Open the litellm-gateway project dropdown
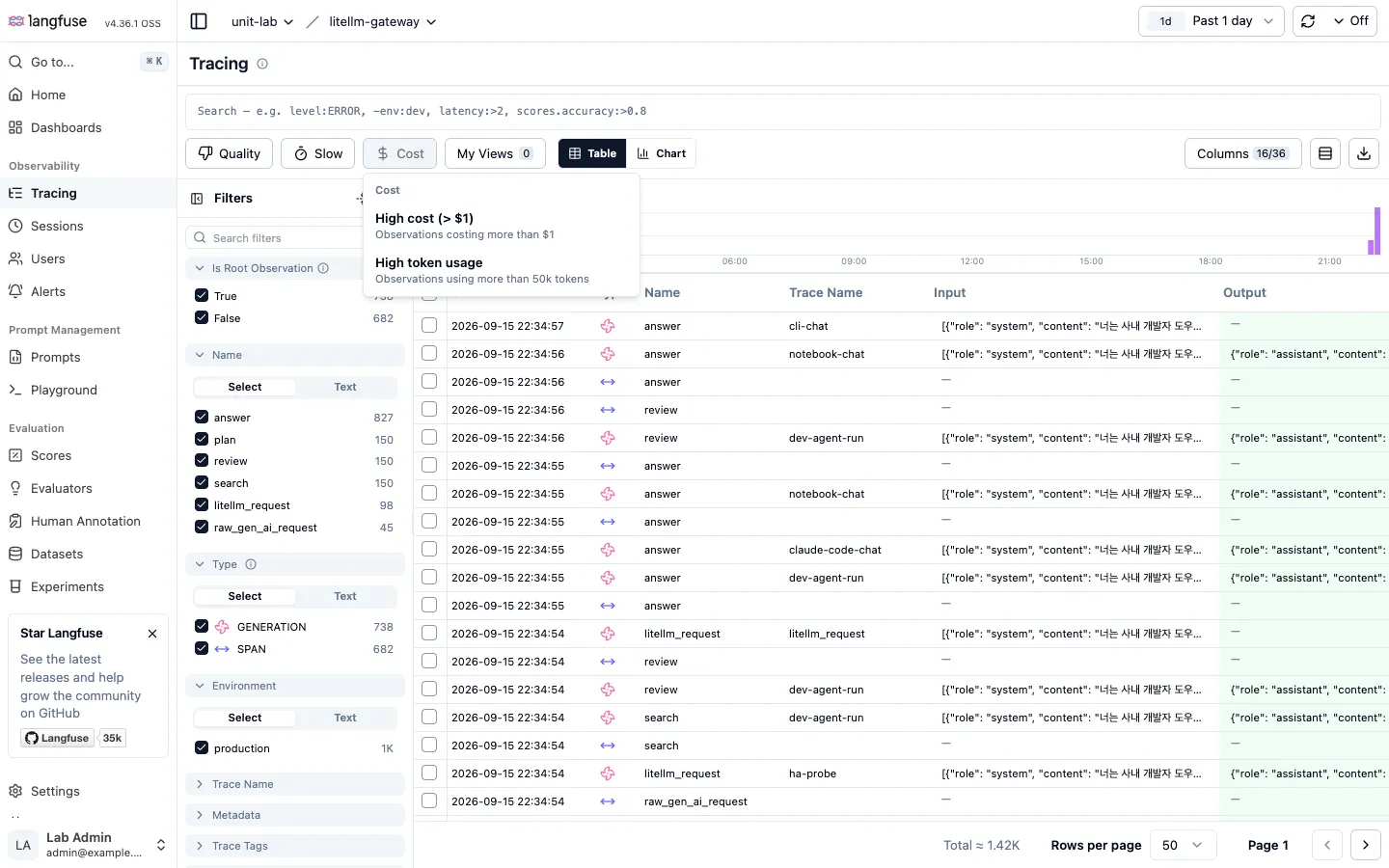1389x868 pixels. 382,21
